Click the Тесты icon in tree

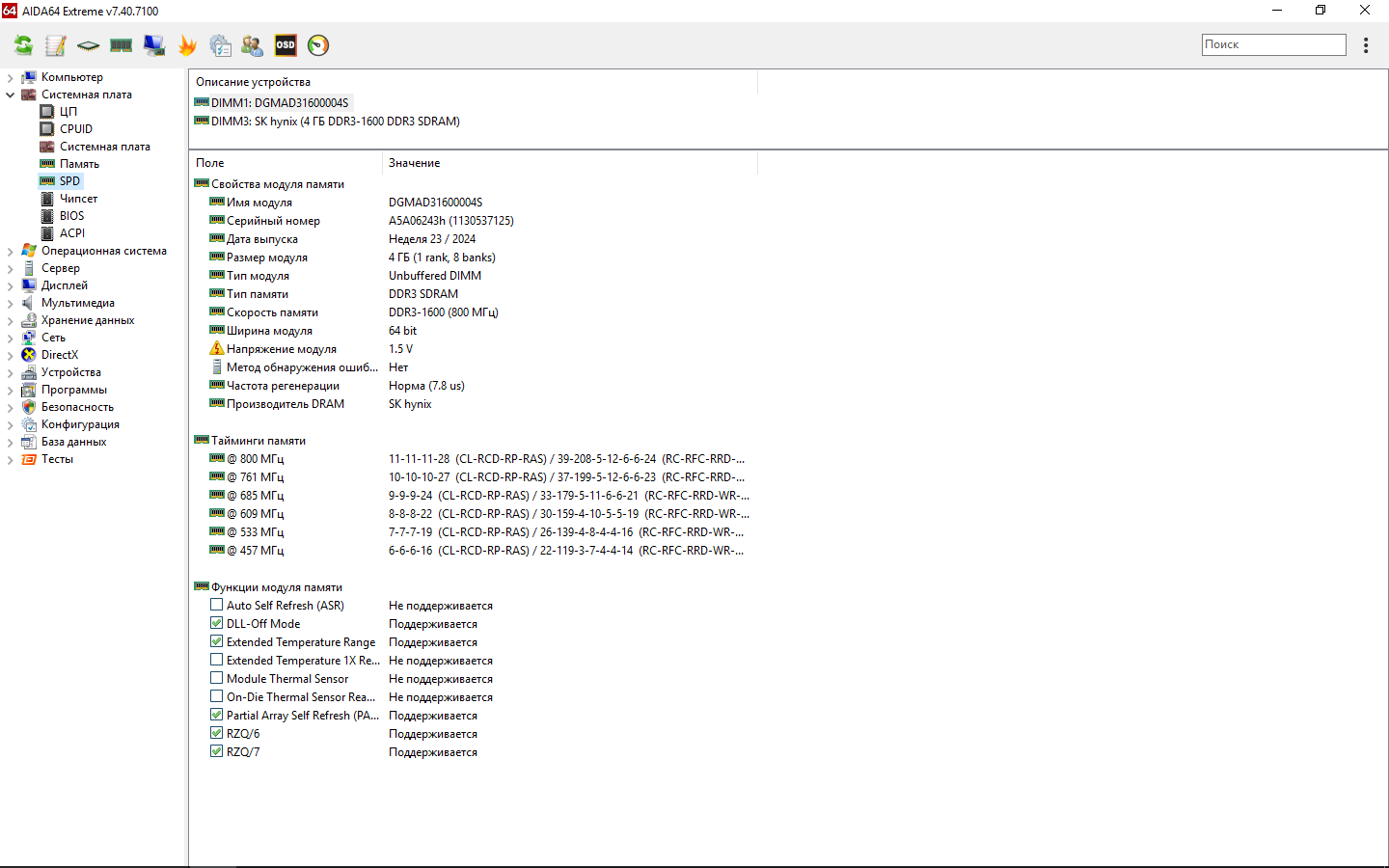29,459
